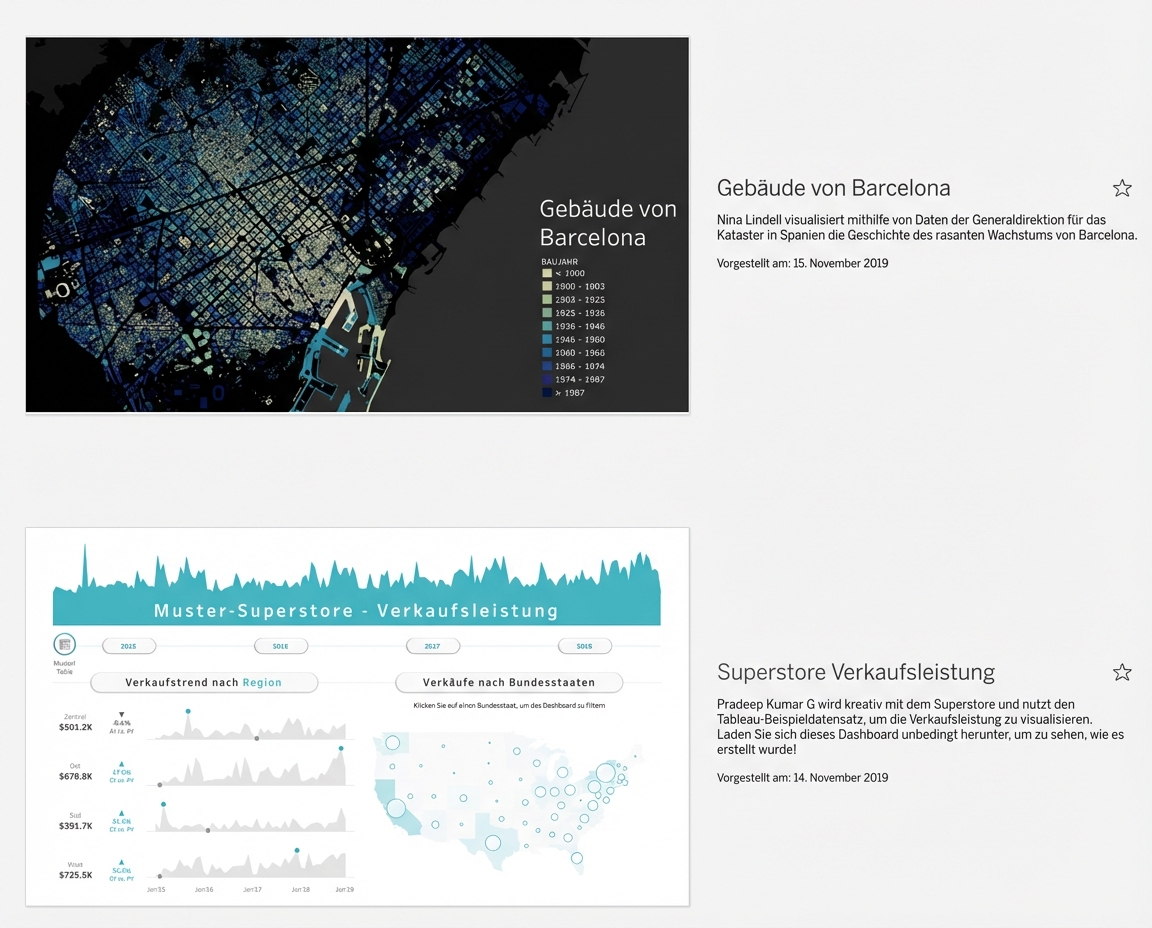The width and height of the screenshot is (1152, 928).
Task: Pick the darkest '> 1987' legend swatch
Action: 547,393
